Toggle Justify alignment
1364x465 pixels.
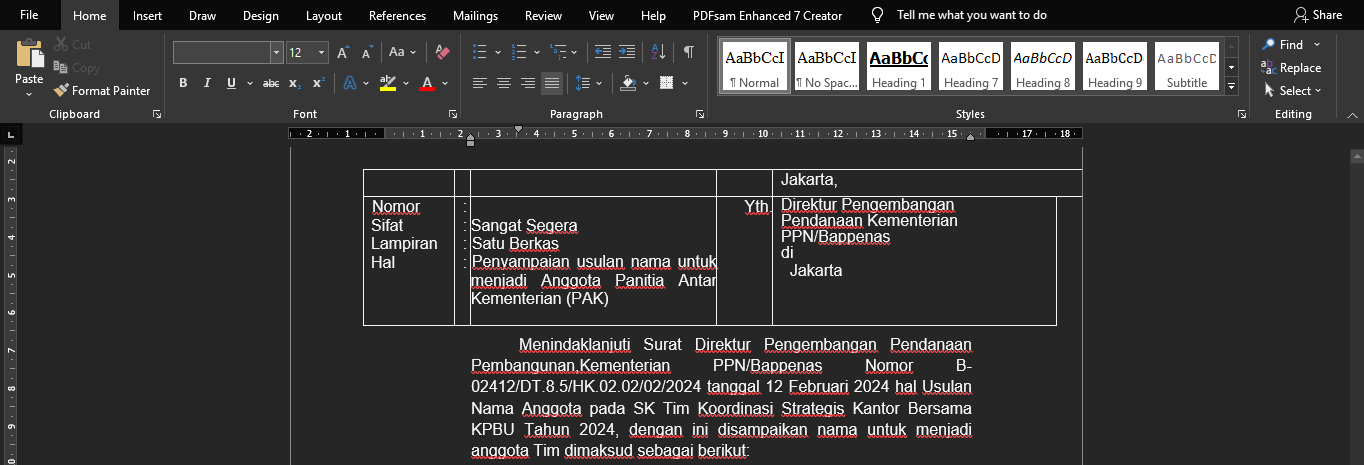552,83
